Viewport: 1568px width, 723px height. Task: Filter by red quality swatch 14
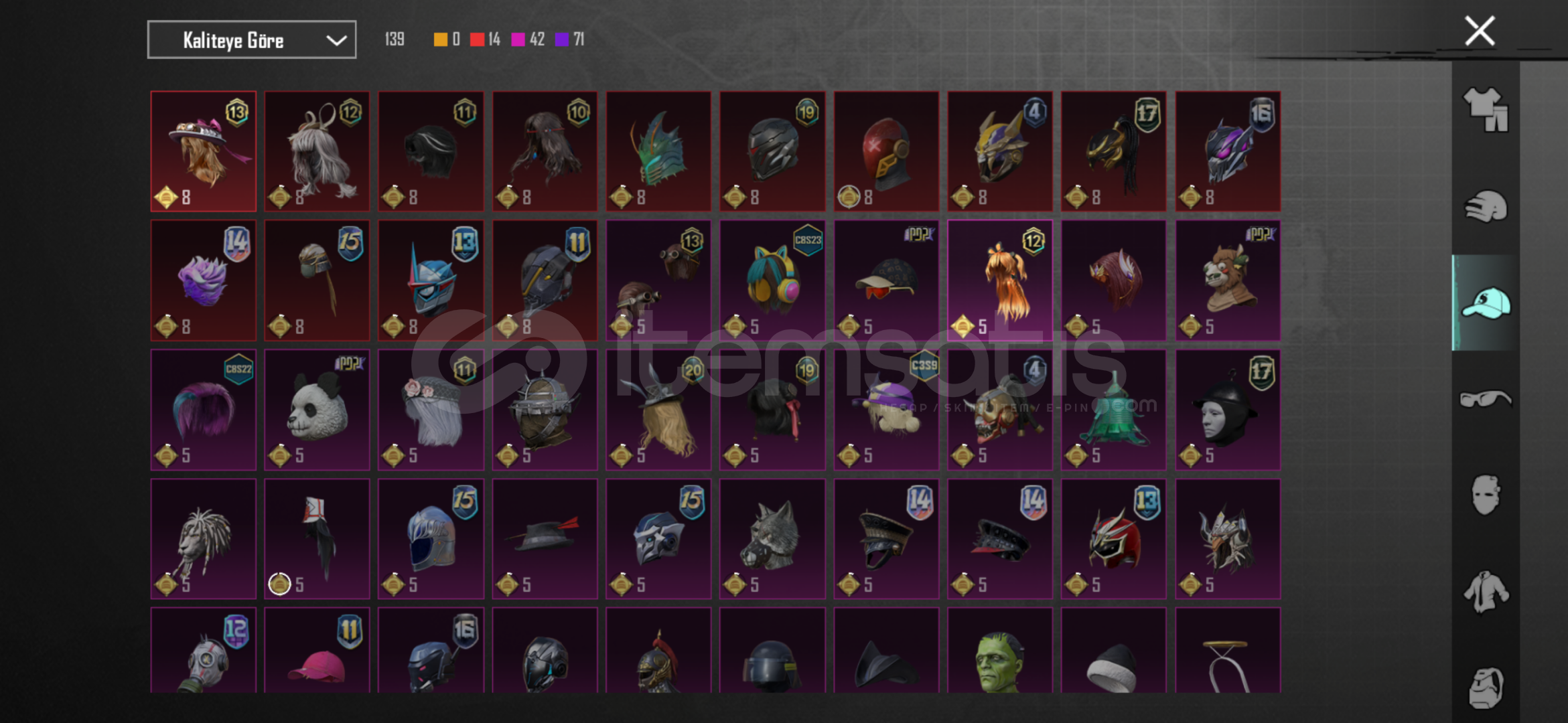coord(486,39)
